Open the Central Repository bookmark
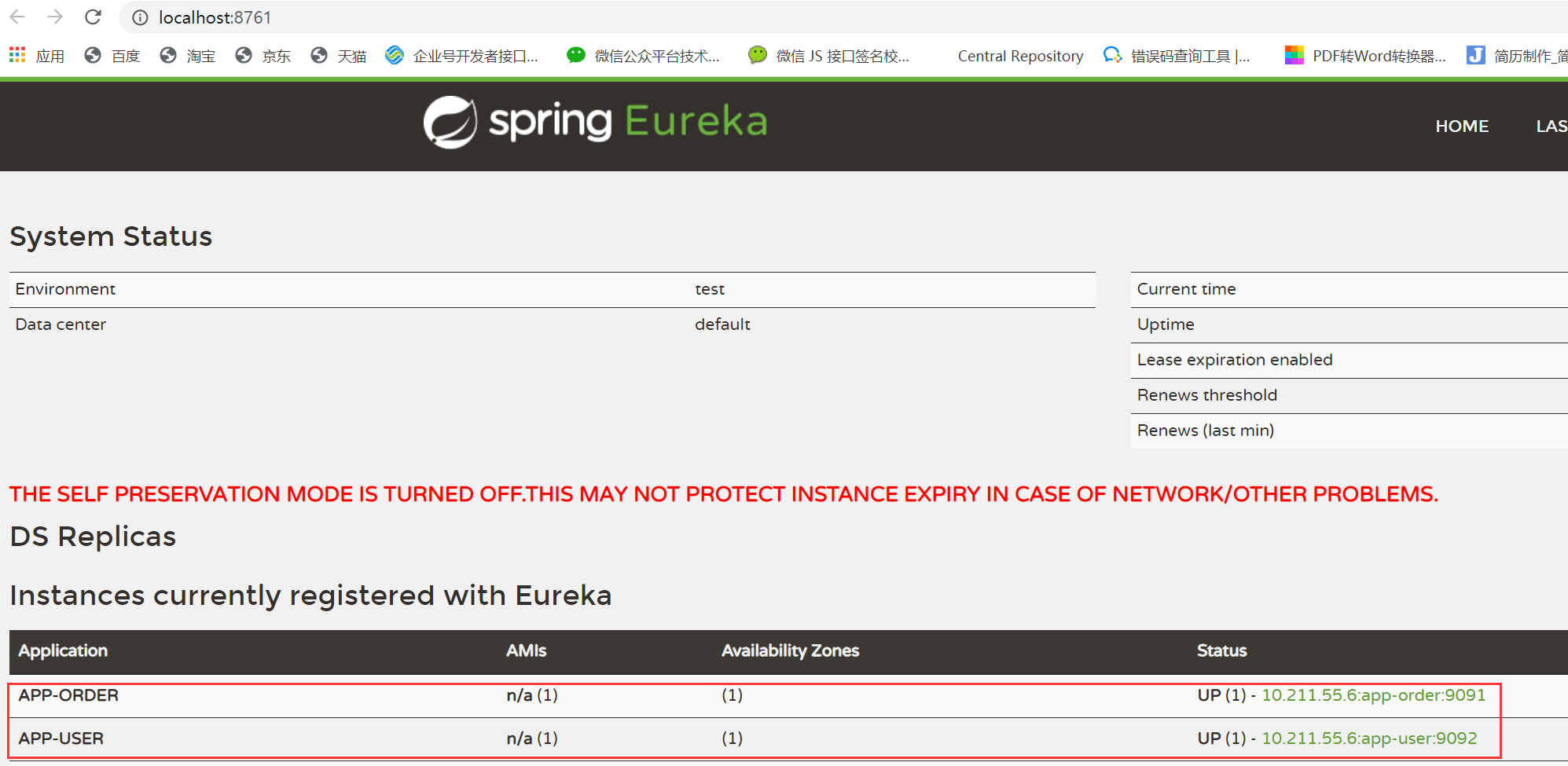Image resolution: width=1568 pixels, height=766 pixels. 1020,56
